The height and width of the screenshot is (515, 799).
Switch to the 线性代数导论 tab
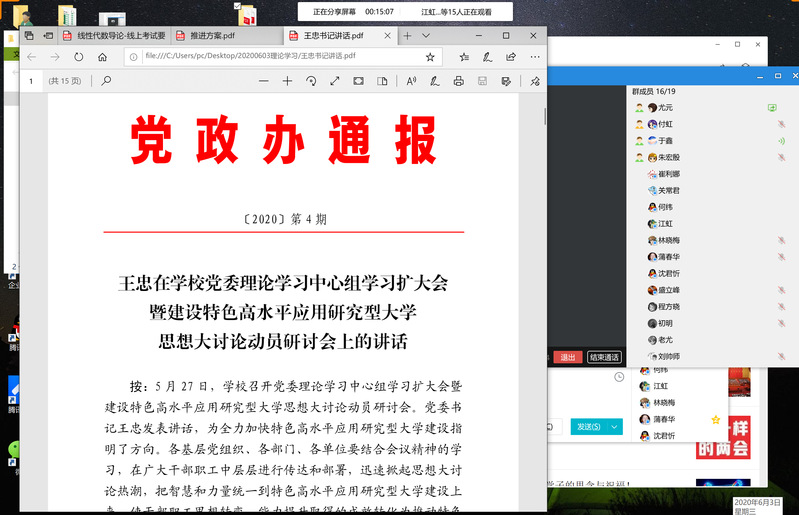115,35
